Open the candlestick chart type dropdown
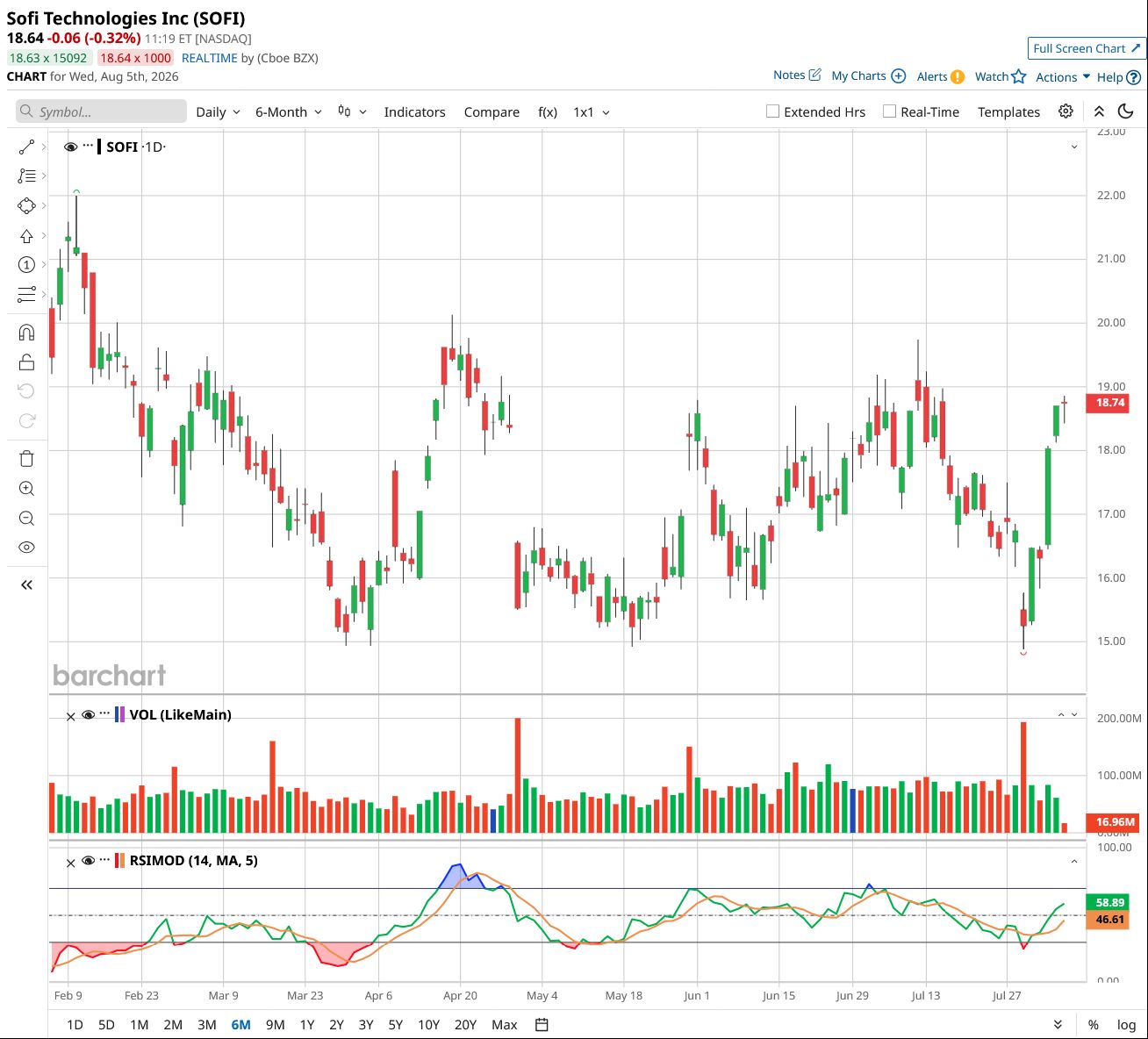 (x=352, y=112)
